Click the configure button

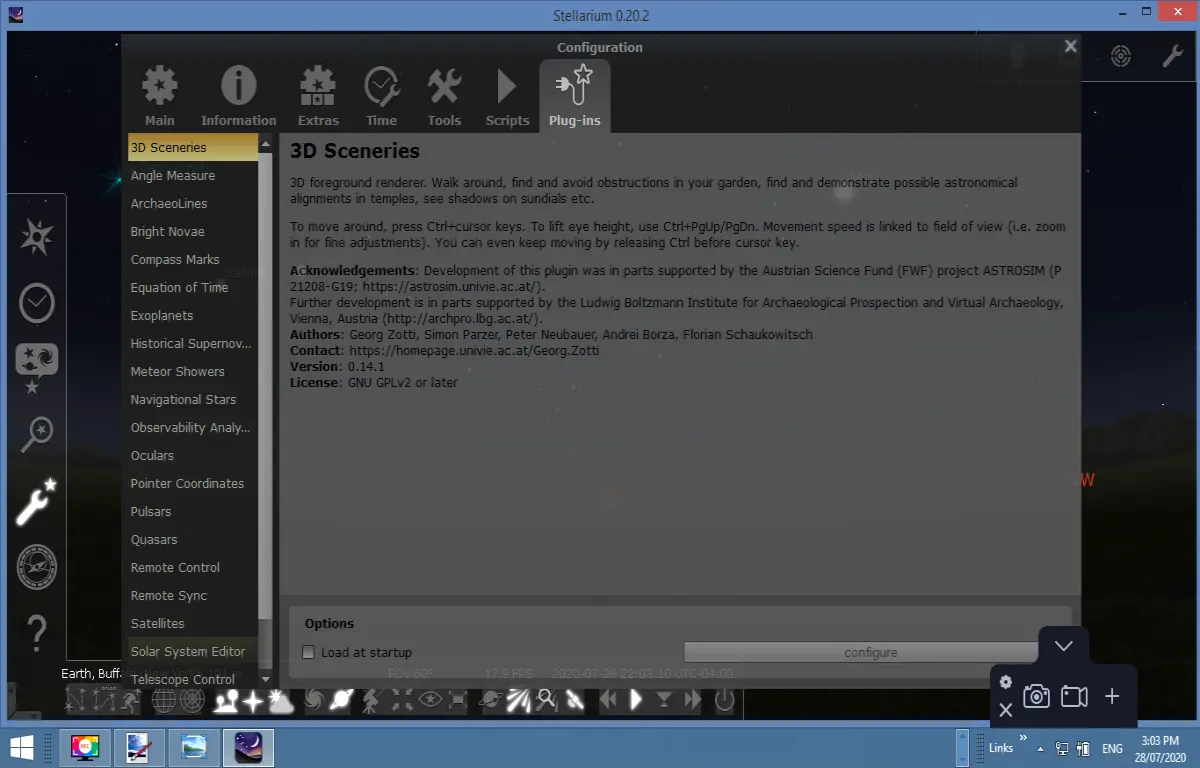point(871,653)
